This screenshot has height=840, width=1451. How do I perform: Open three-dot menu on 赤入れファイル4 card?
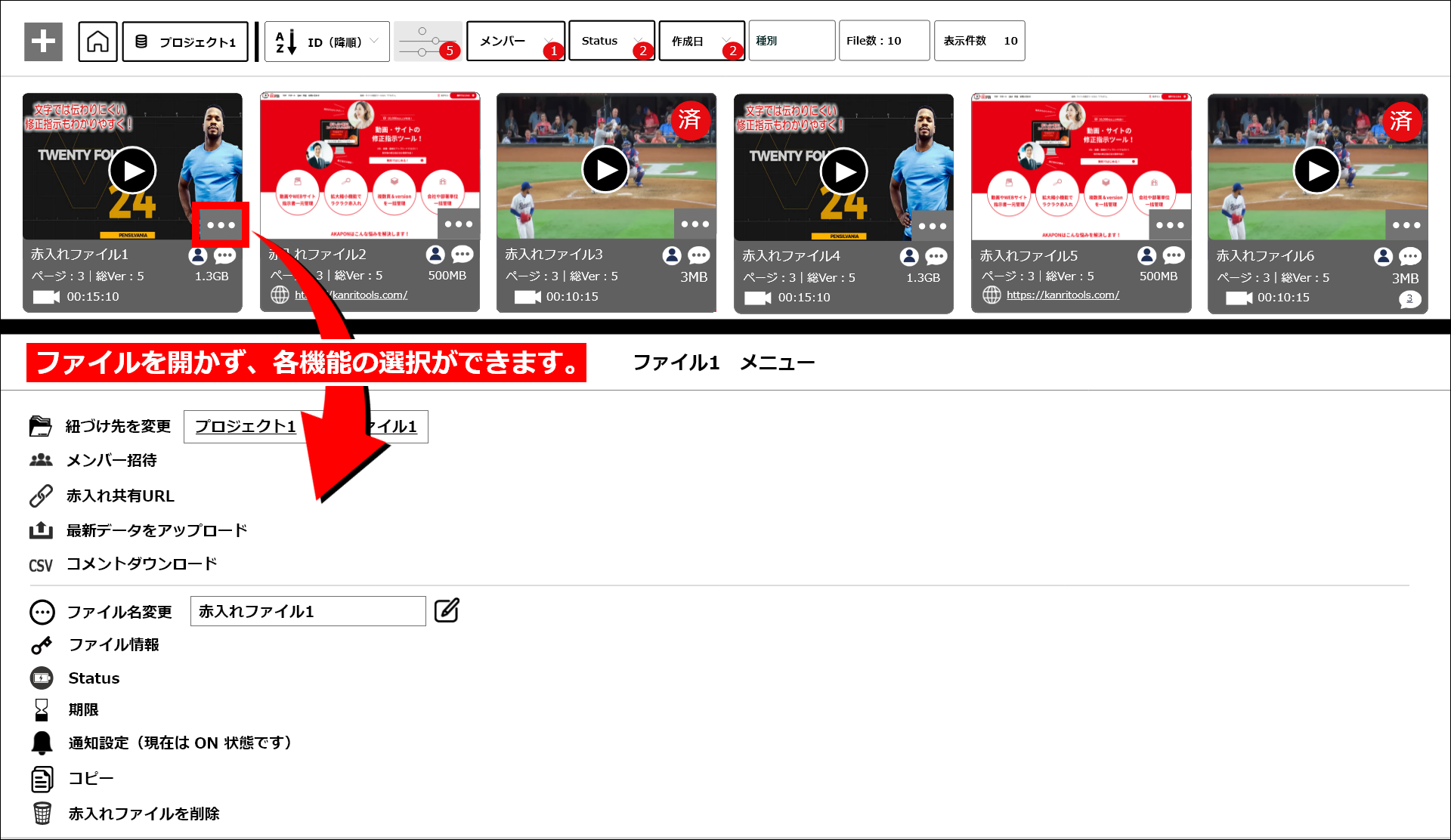(x=933, y=226)
